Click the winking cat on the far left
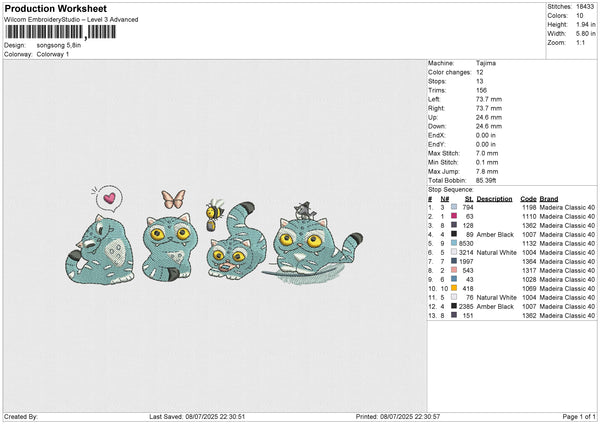 pos(100,250)
